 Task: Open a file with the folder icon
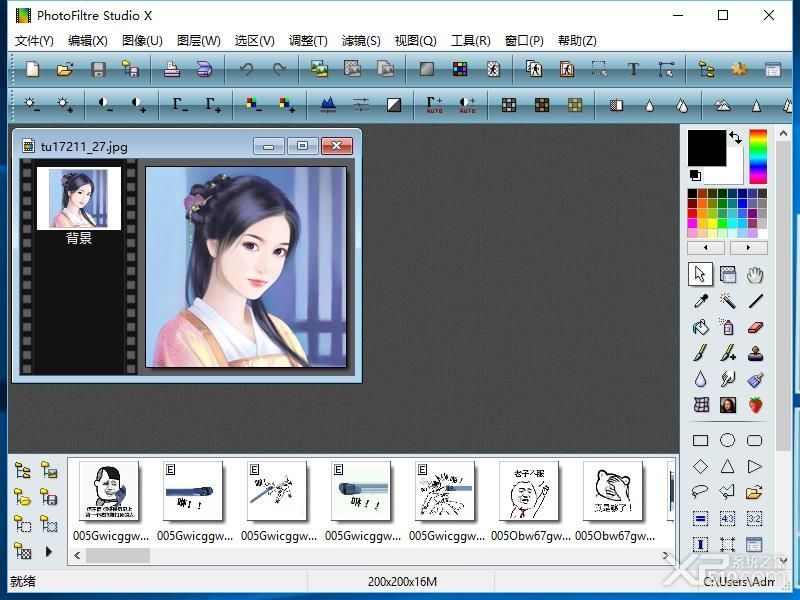pos(65,69)
